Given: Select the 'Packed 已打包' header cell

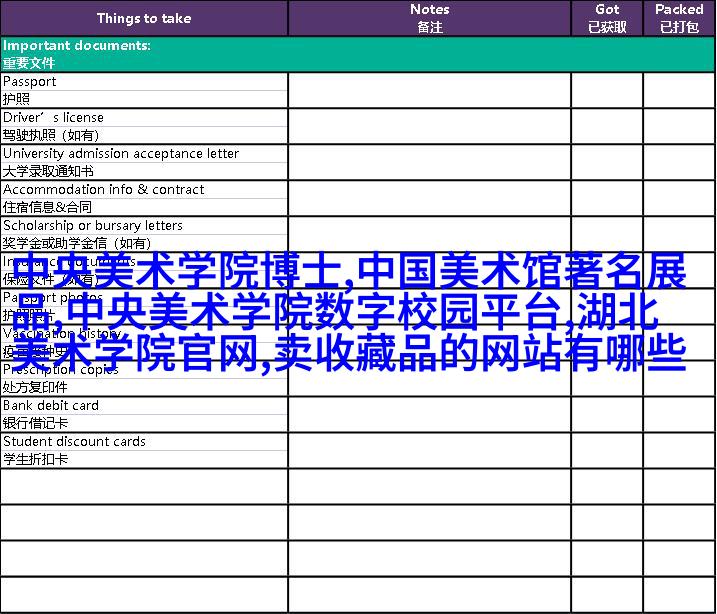Looking at the screenshot, I should coord(679,18).
